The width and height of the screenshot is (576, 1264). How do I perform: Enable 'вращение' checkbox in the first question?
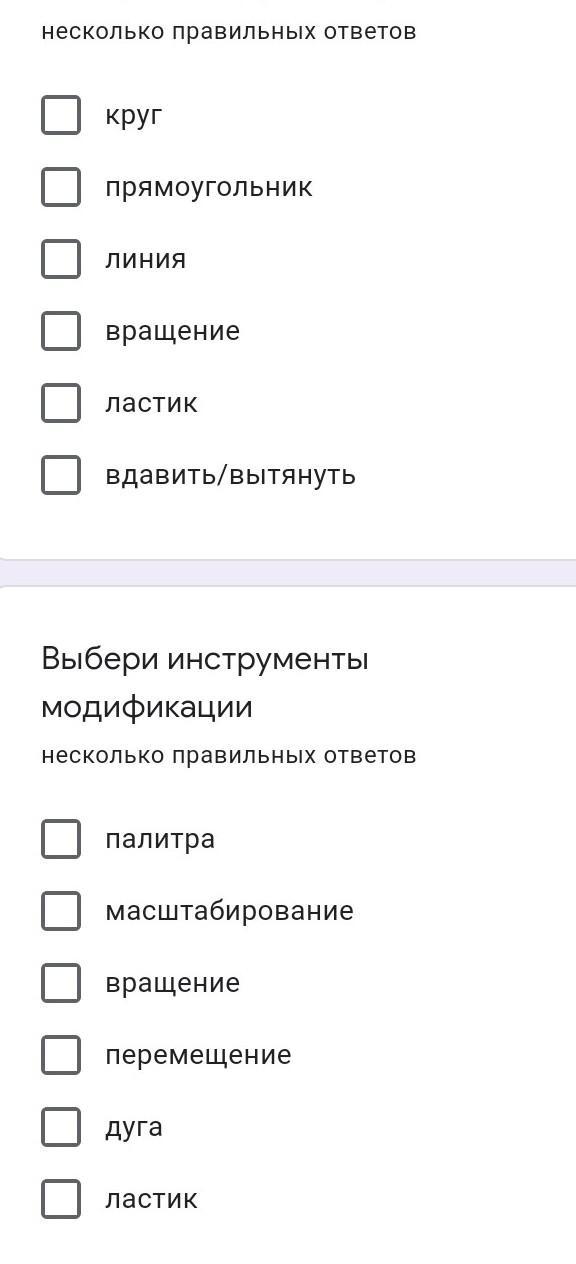(61, 331)
